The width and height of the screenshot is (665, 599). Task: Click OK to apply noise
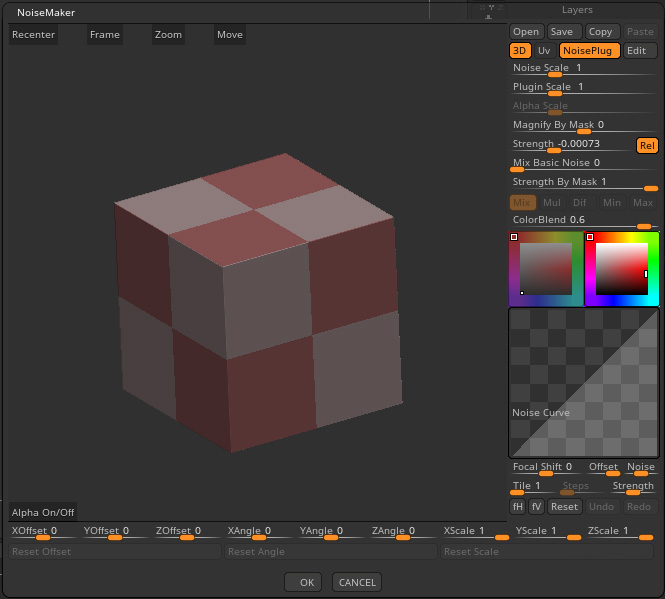306,583
